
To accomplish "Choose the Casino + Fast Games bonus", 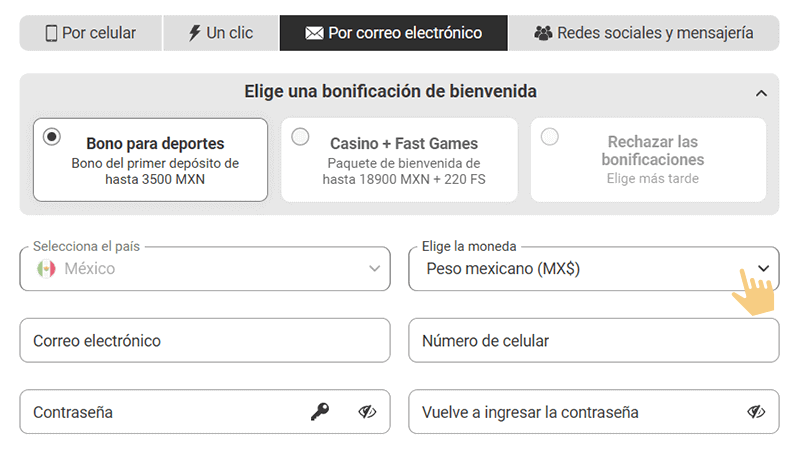I will 300,137.
